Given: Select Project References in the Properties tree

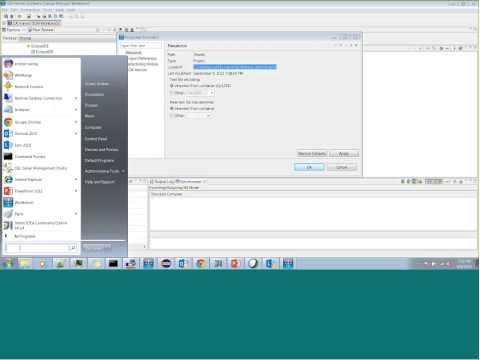Looking at the screenshot, I should click(143, 58).
